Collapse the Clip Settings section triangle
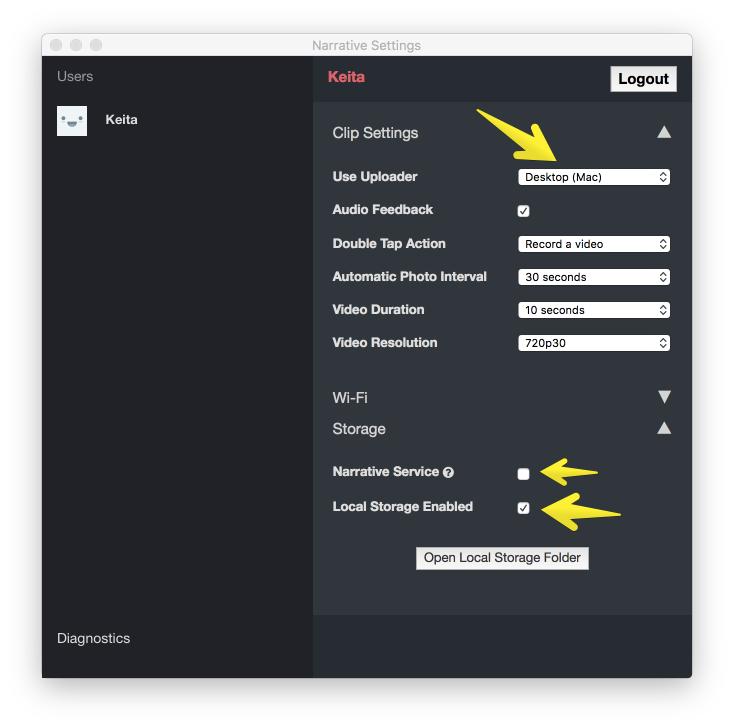This screenshot has height=728, width=734. 664,132
